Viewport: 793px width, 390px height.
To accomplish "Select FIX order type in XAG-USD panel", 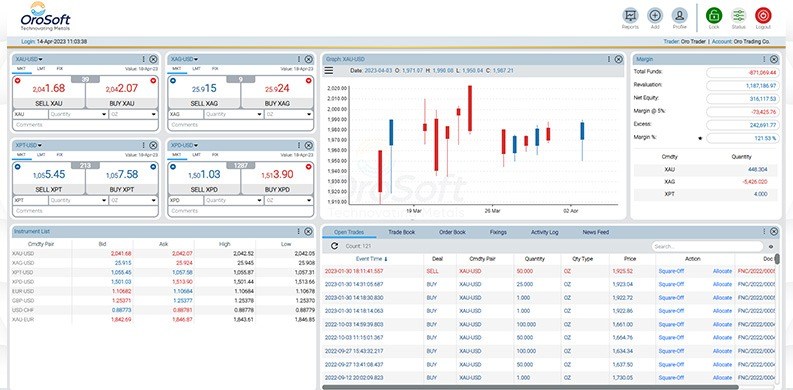I will pyautogui.click(x=215, y=68).
